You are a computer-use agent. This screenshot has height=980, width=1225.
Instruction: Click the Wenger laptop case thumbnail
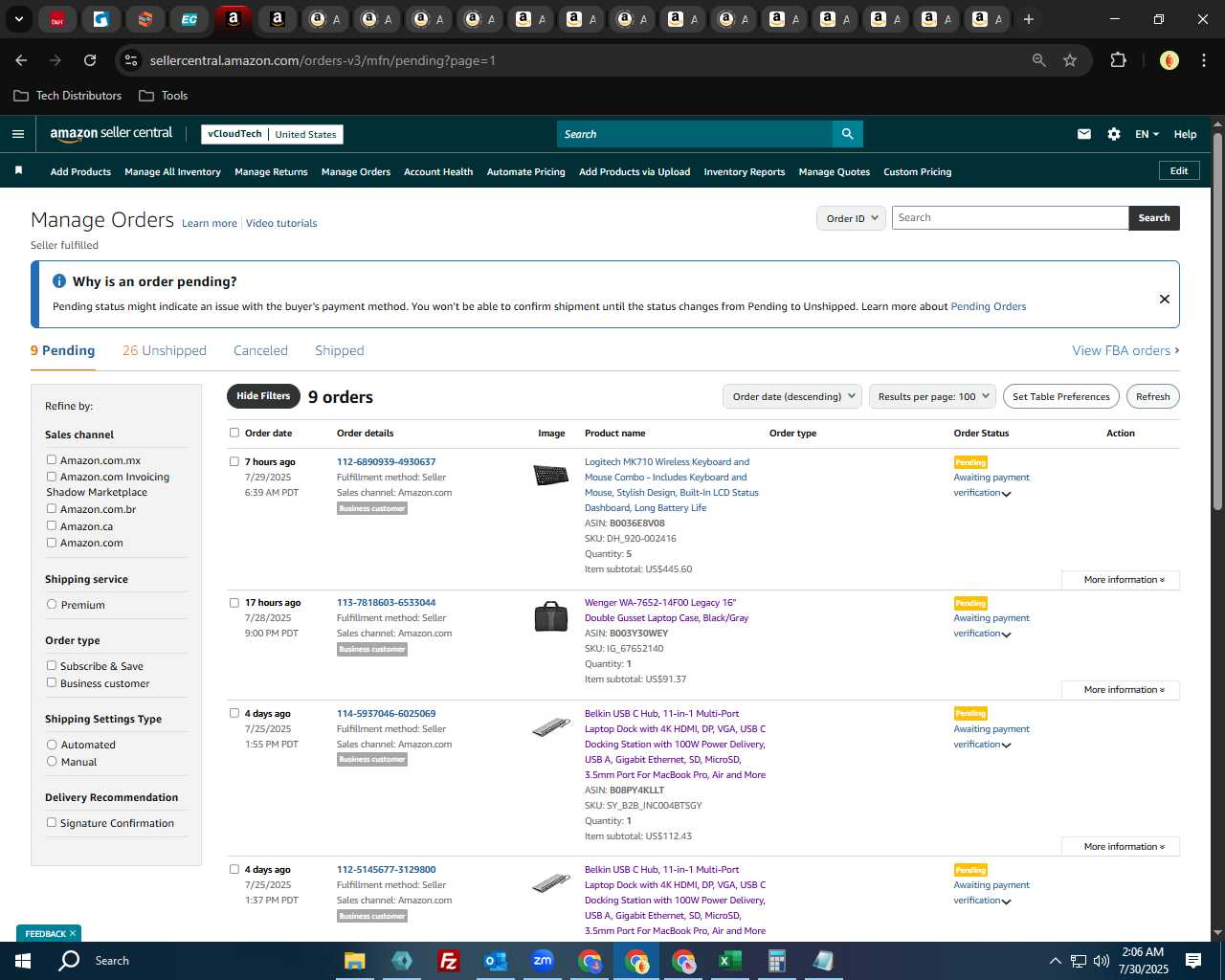(x=551, y=616)
